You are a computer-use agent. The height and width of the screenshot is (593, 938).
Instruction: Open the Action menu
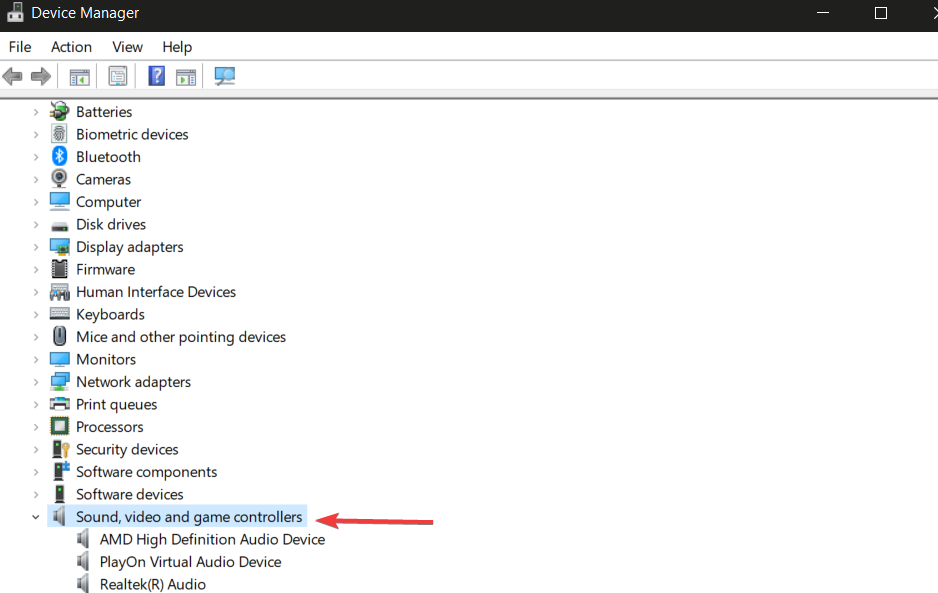point(71,47)
